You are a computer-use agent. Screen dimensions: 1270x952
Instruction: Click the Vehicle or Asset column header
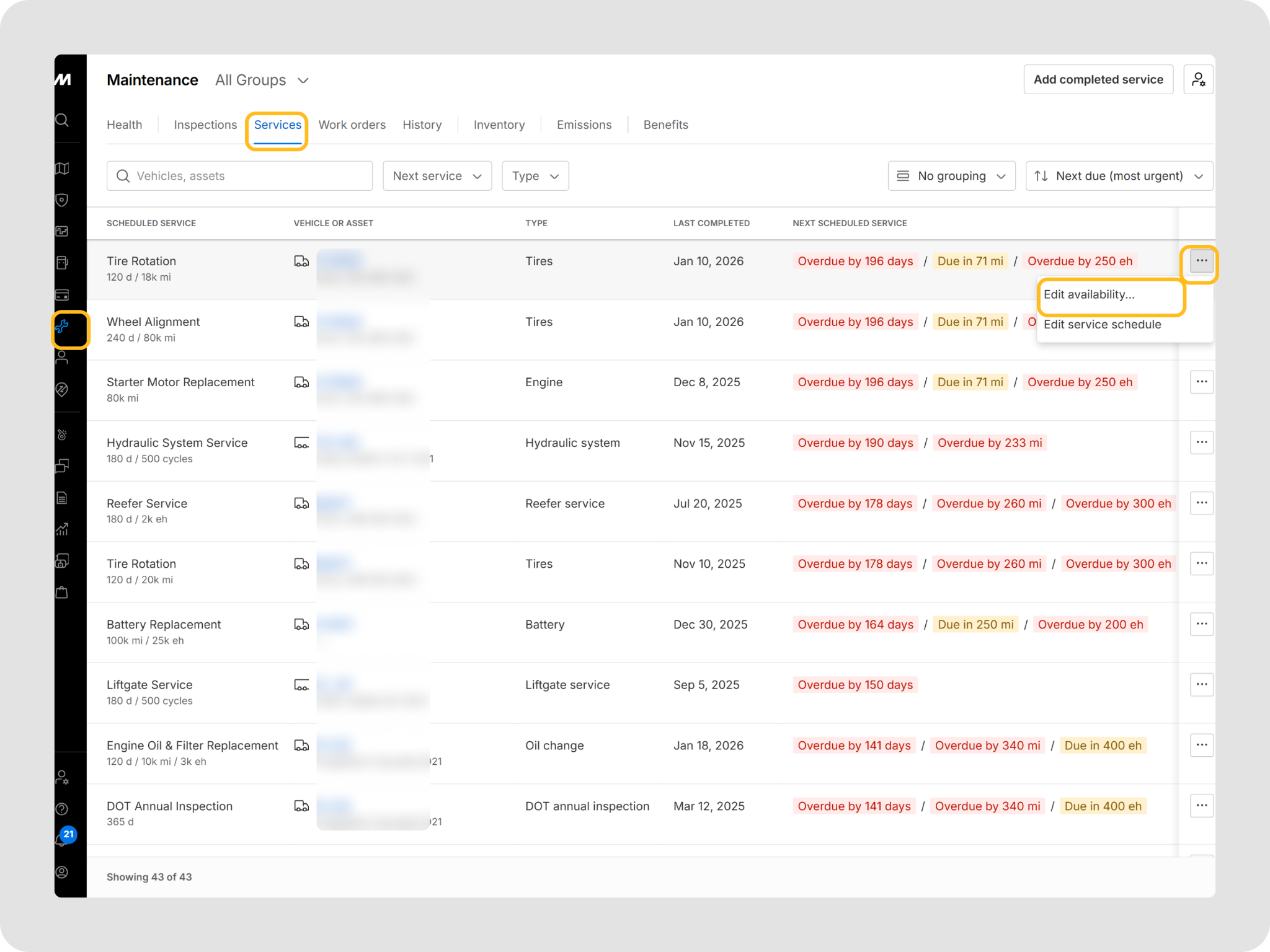pos(334,223)
